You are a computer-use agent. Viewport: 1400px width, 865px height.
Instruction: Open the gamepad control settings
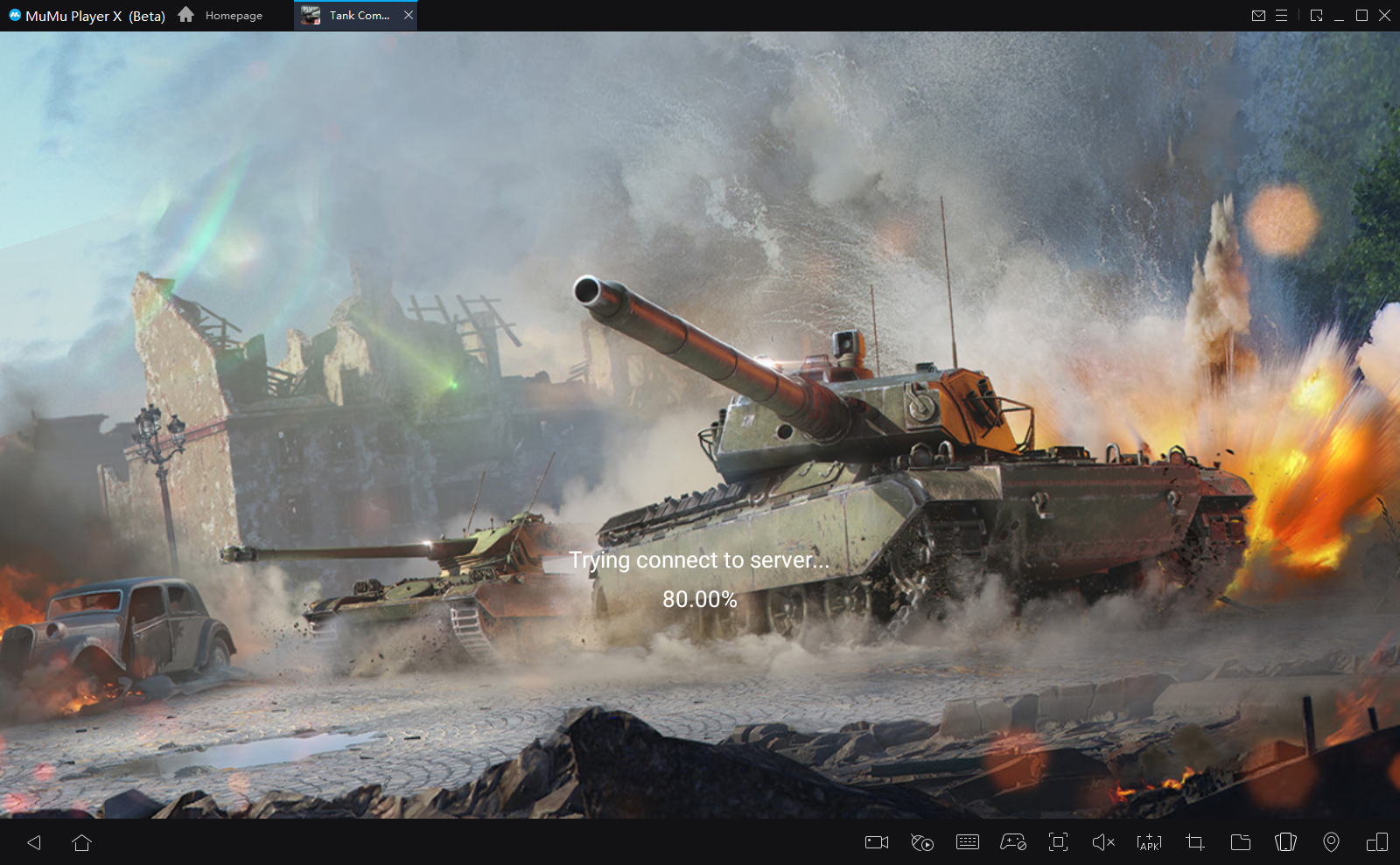point(1013,842)
